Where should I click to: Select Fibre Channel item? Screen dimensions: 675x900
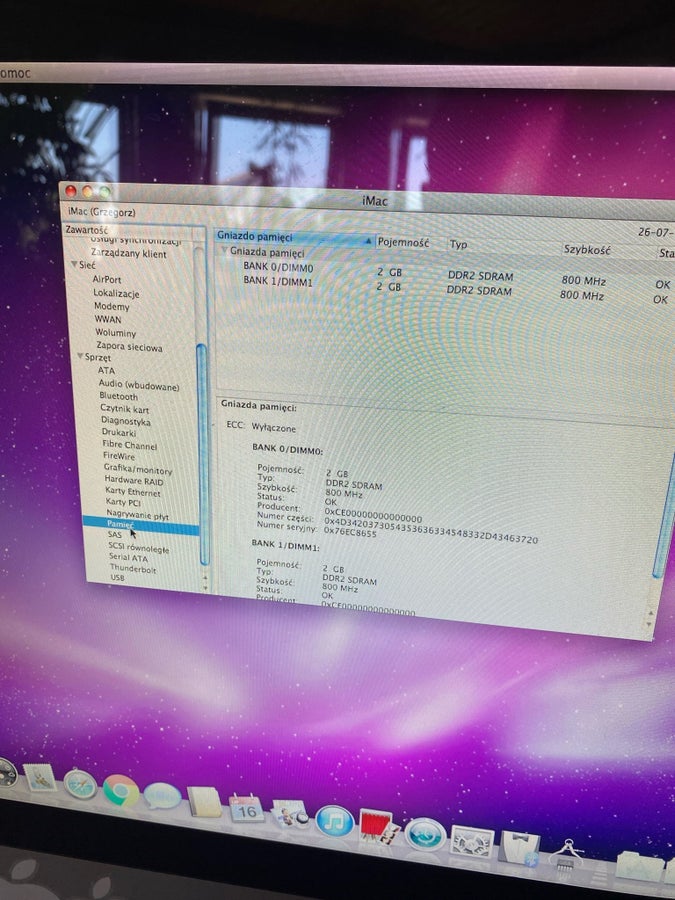click(x=130, y=445)
